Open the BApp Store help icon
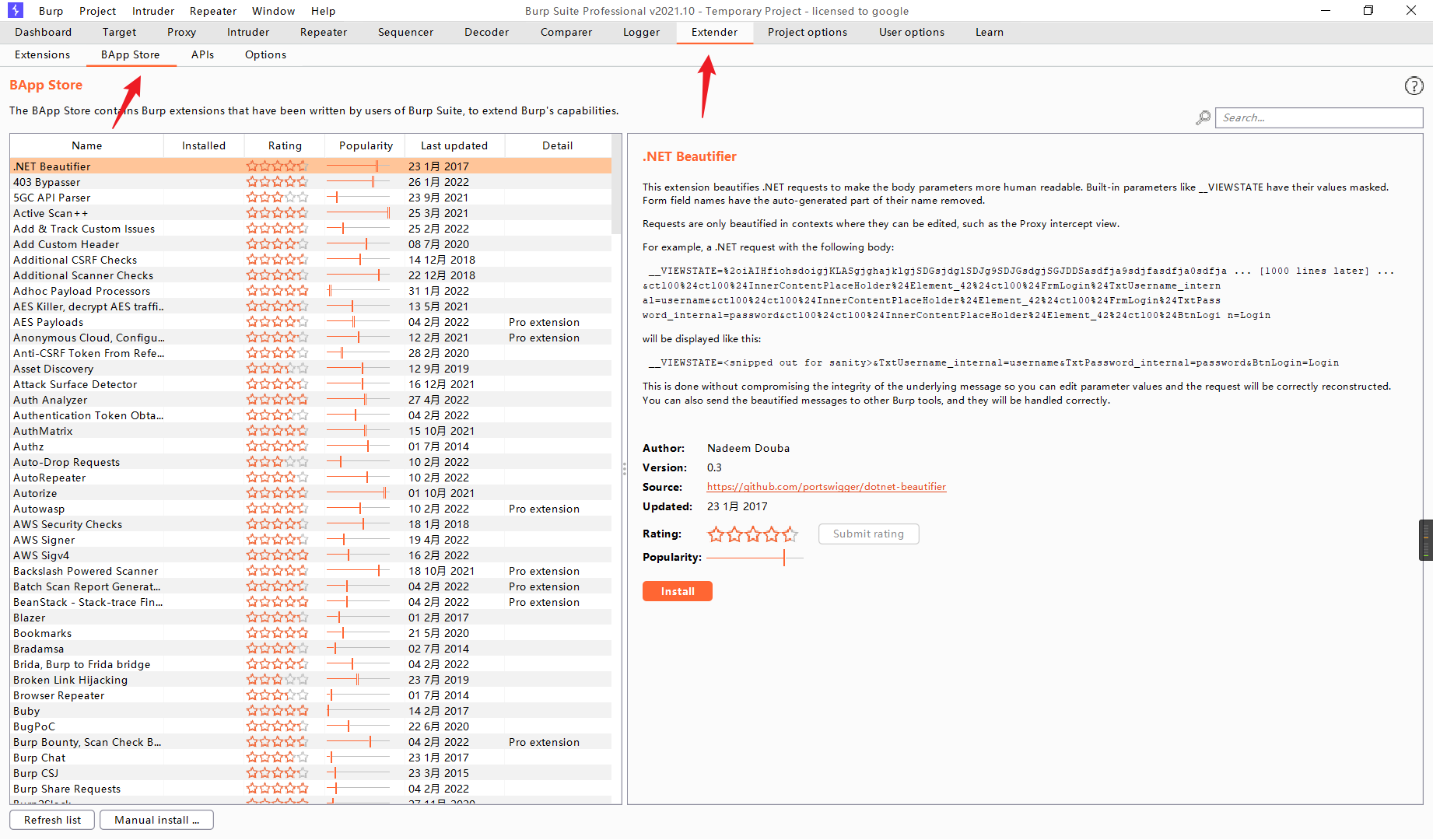 pyautogui.click(x=1414, y=86)
